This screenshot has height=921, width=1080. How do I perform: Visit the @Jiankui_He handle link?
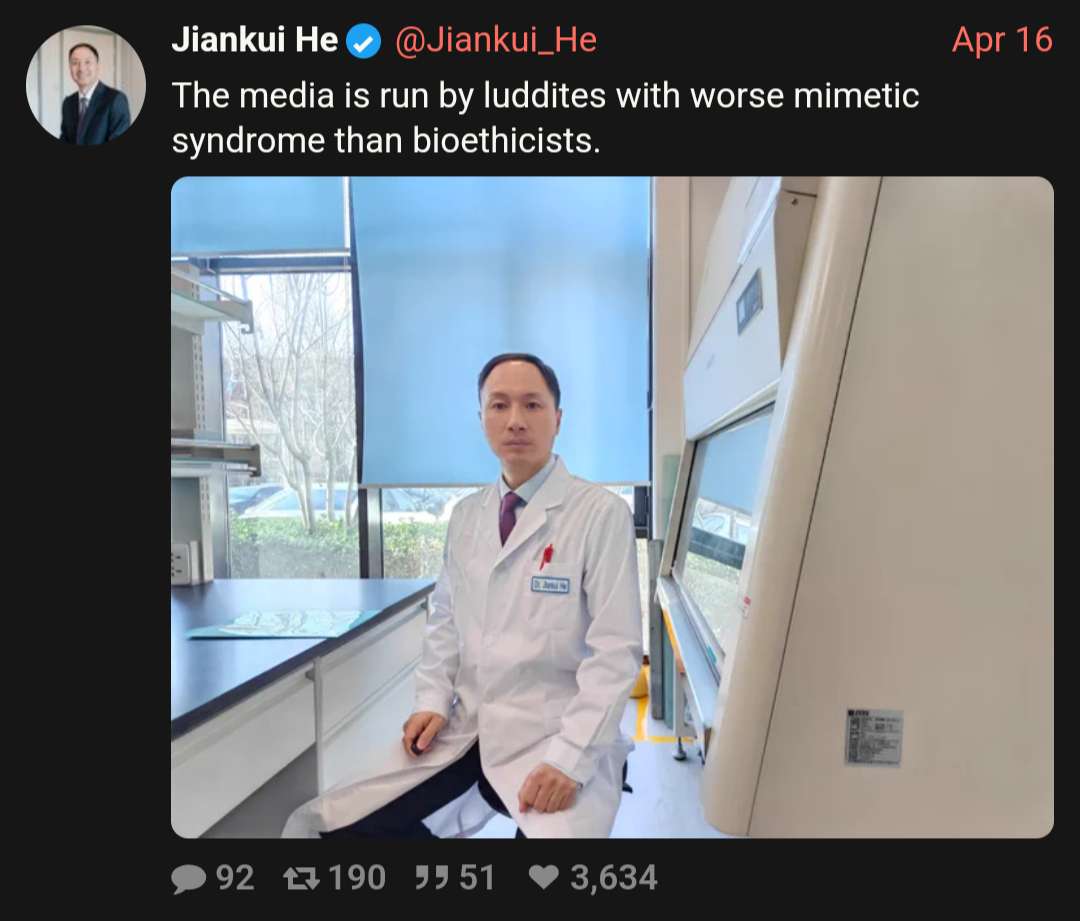(495, 41)
